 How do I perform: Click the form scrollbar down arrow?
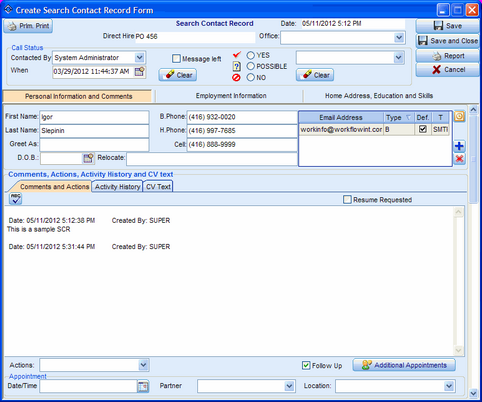(x=473, y=394)
